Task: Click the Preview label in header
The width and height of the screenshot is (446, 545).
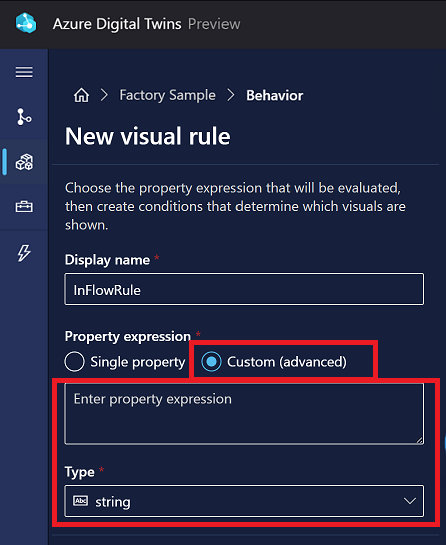Action: pos(214,24)
